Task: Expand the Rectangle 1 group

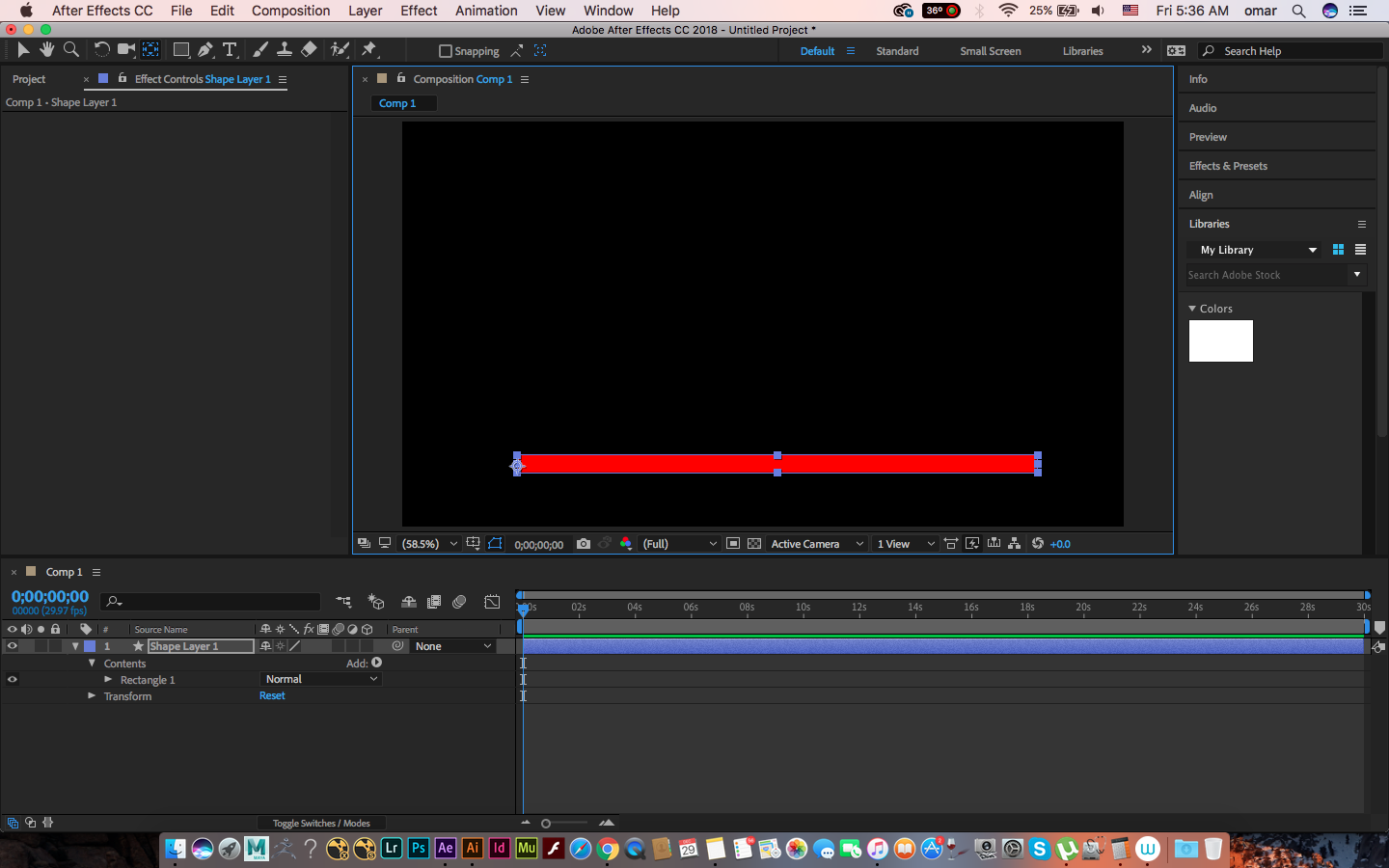Action: click(108, 680)
